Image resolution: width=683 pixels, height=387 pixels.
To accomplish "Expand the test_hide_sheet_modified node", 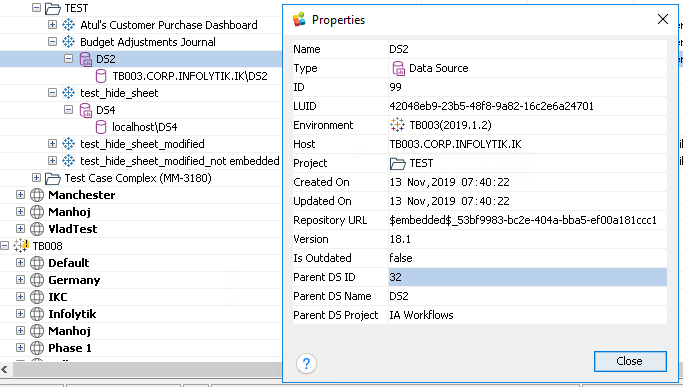I will (x=52, y=143).
